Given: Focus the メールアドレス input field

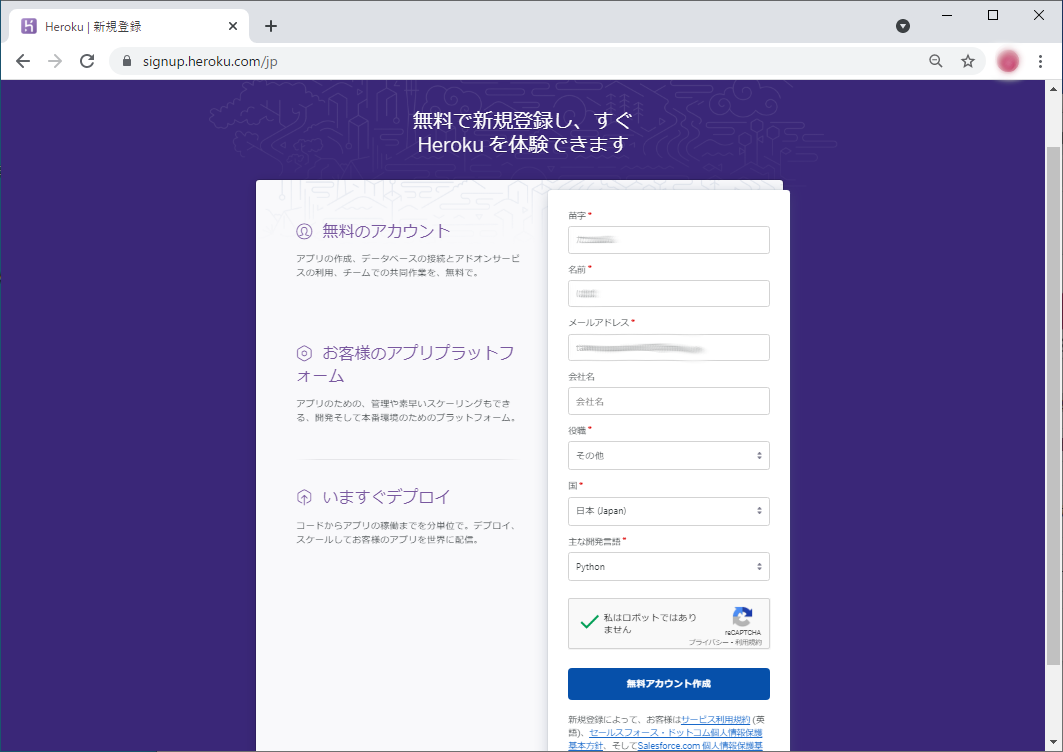Looking at the screenshot, I should (668, 347).
